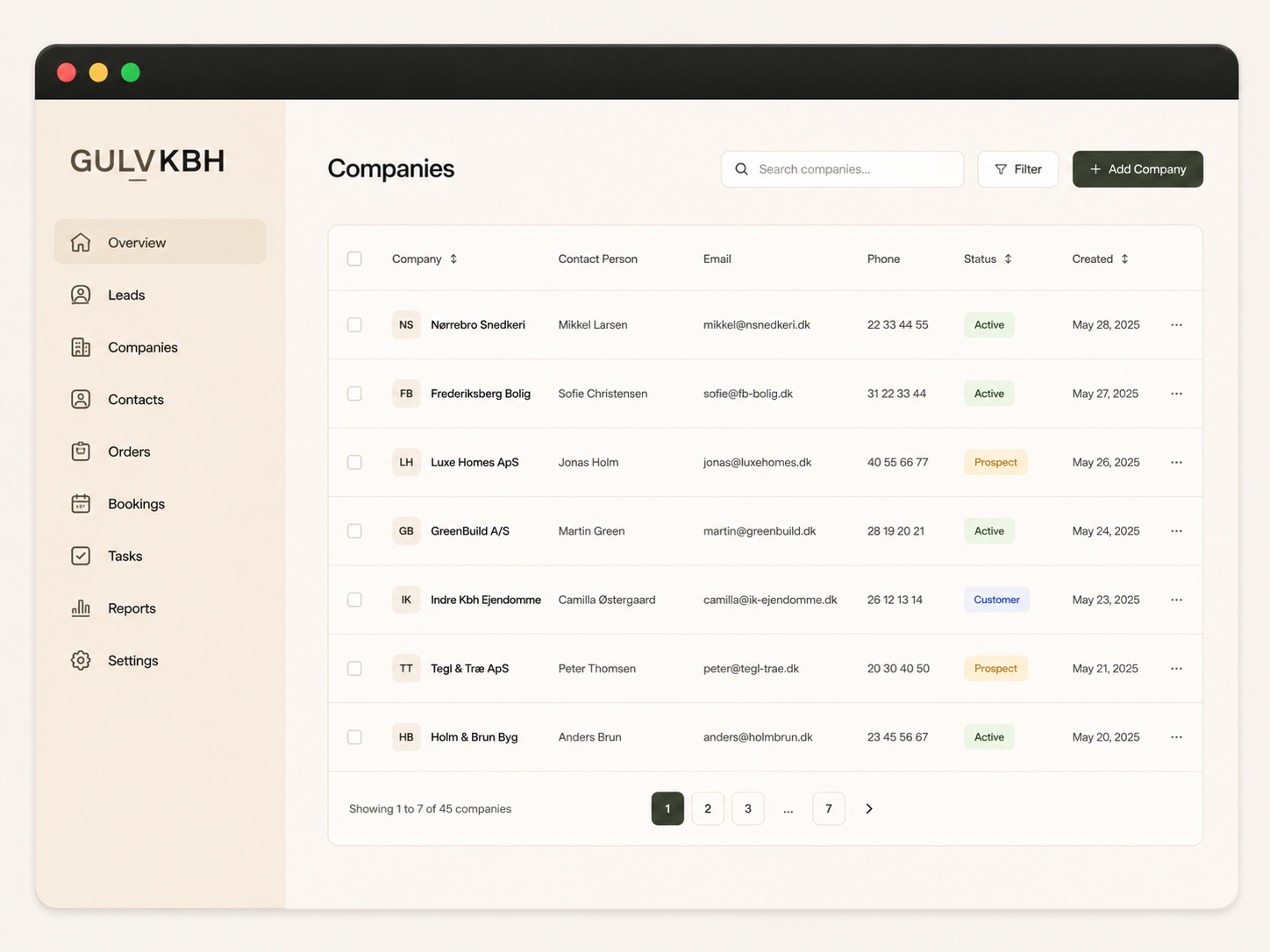The height and width of the screenshot is (952, 1270).
Task: Jump to page 7
Action: point(829,808)
